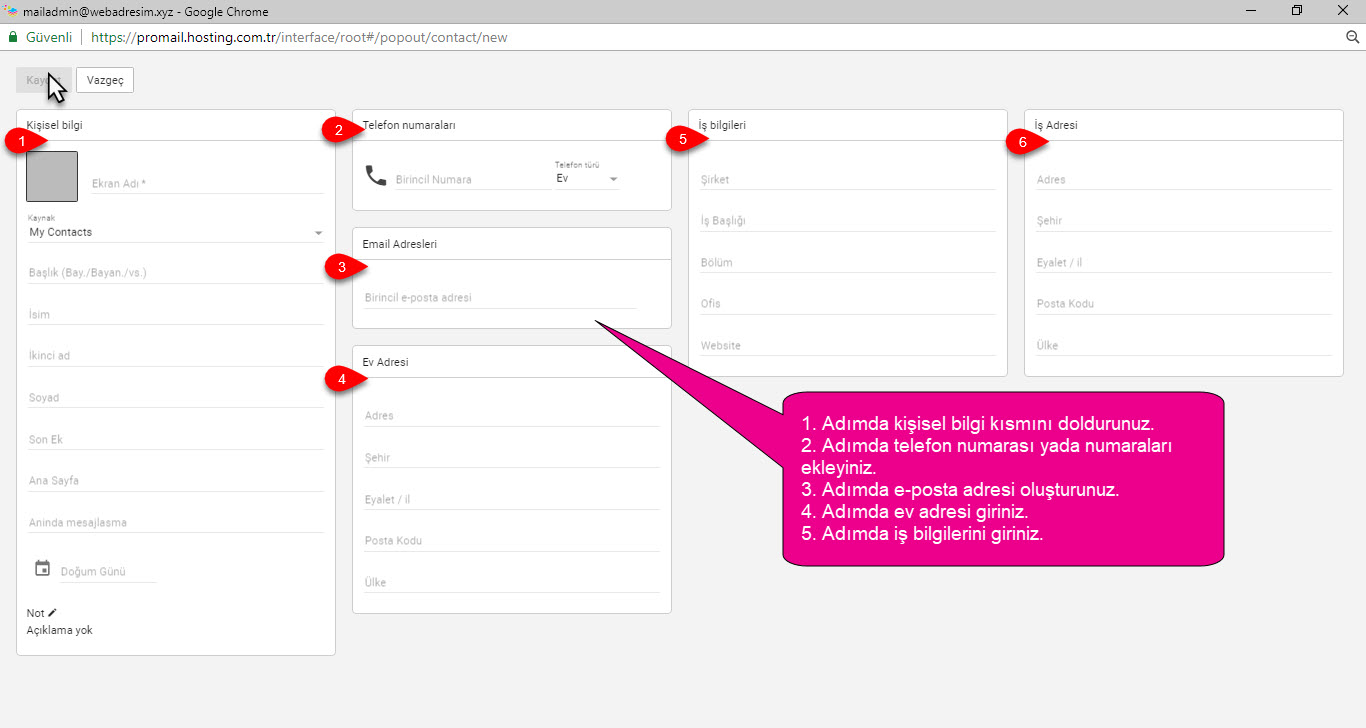
Task: Select Posta Kodu under İş Adresi
Action: tap(1184, 304)
